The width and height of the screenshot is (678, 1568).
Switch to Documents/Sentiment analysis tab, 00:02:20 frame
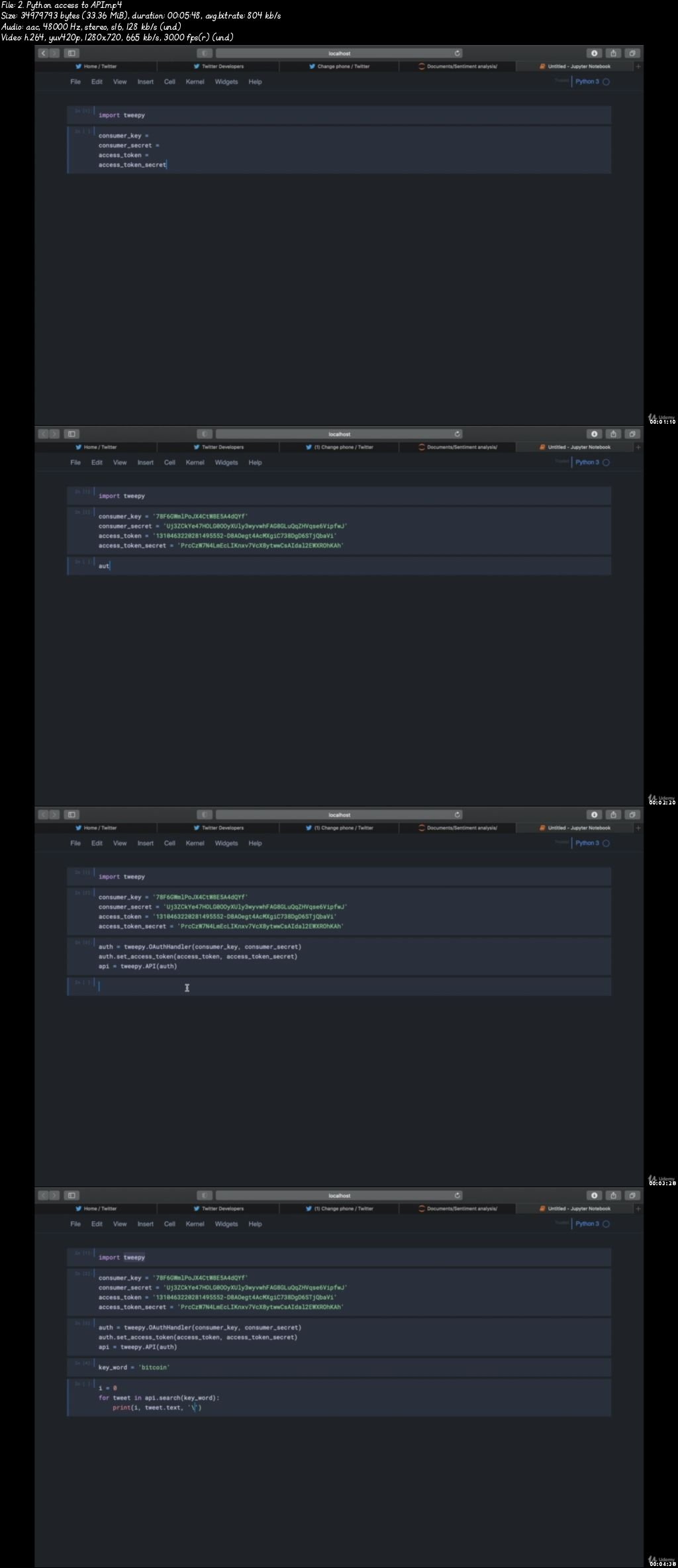[x=458, y=447]
